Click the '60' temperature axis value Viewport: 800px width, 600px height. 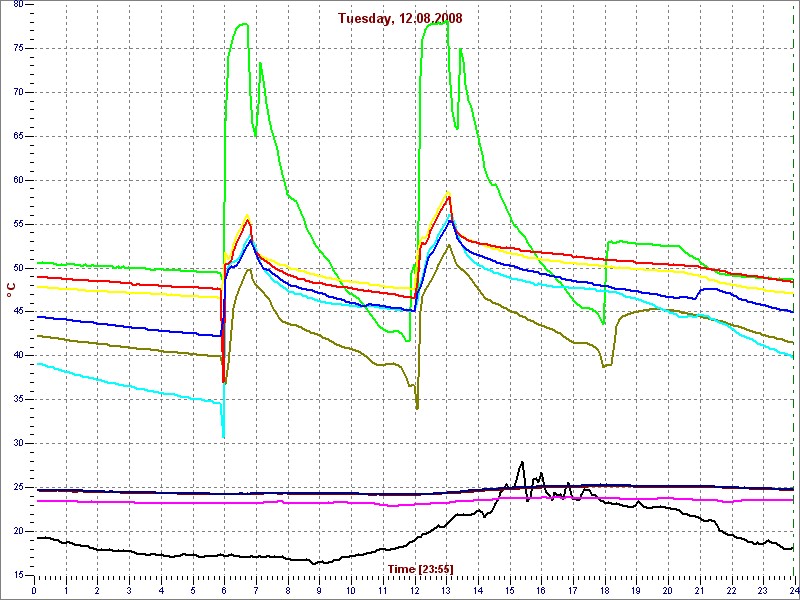pos(18,180)
